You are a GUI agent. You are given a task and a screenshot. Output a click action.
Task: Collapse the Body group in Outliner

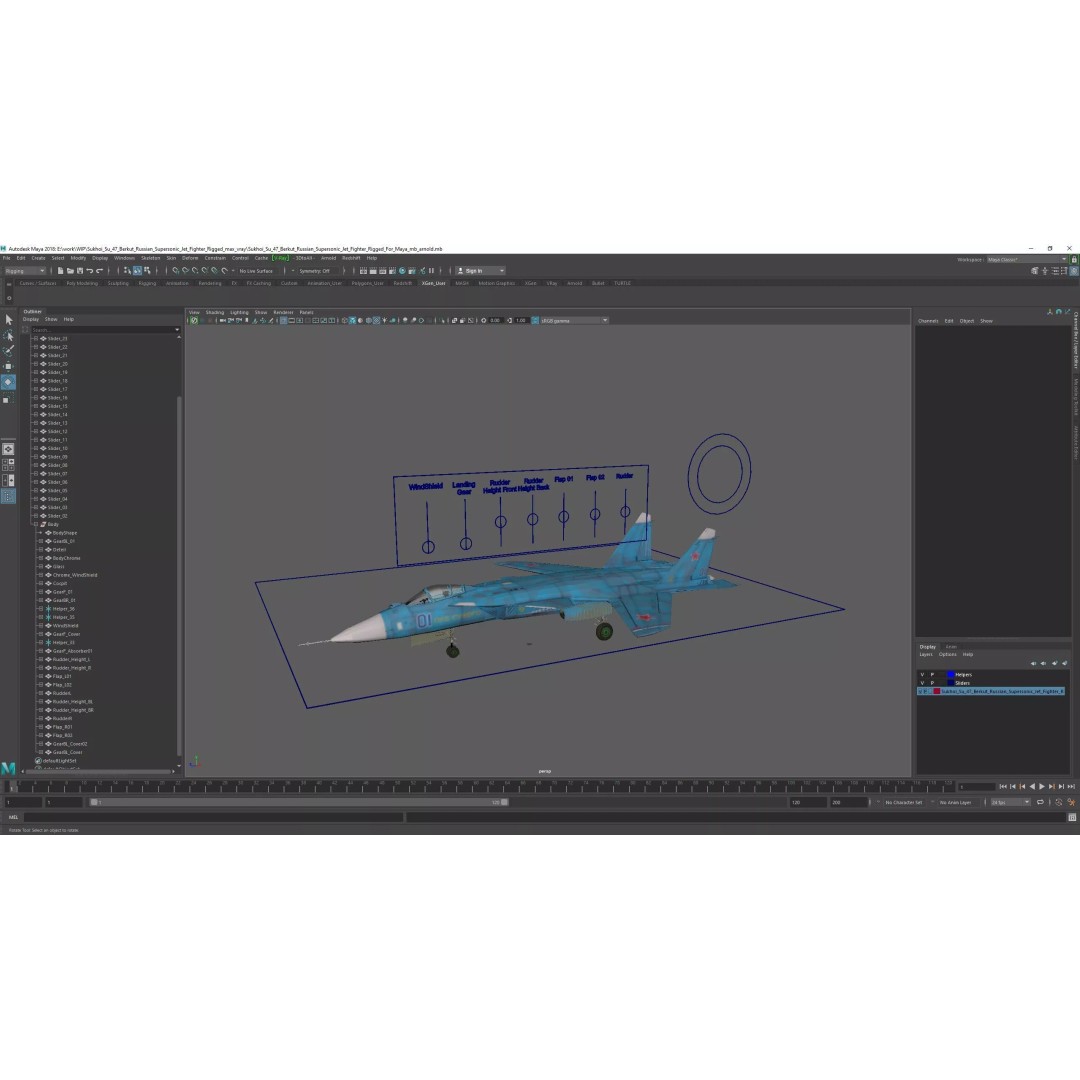click(x=36, y=524)
